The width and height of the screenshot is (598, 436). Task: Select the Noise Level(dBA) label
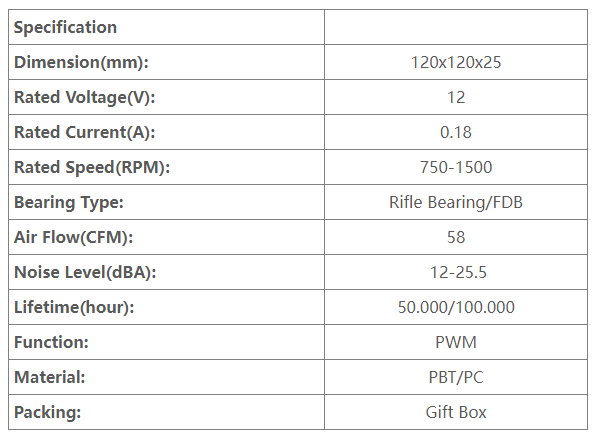pos(85,272)
